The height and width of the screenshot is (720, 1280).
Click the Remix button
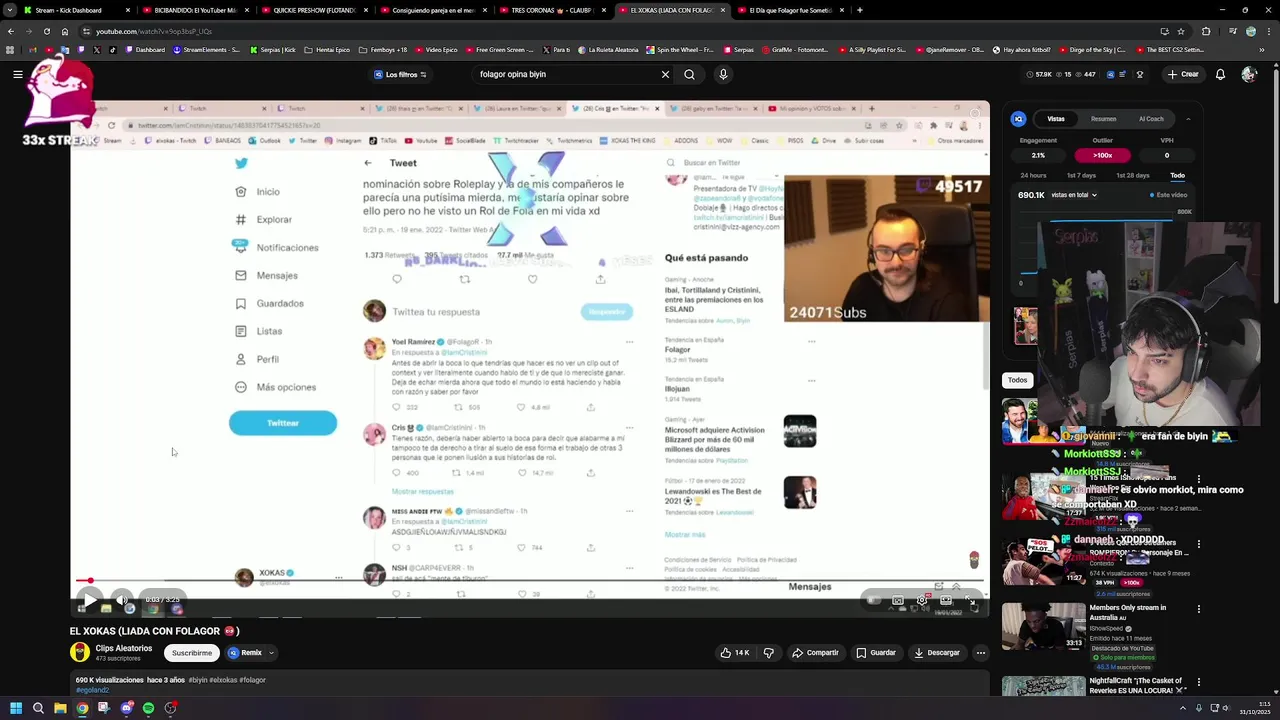[x=245, y=653]
